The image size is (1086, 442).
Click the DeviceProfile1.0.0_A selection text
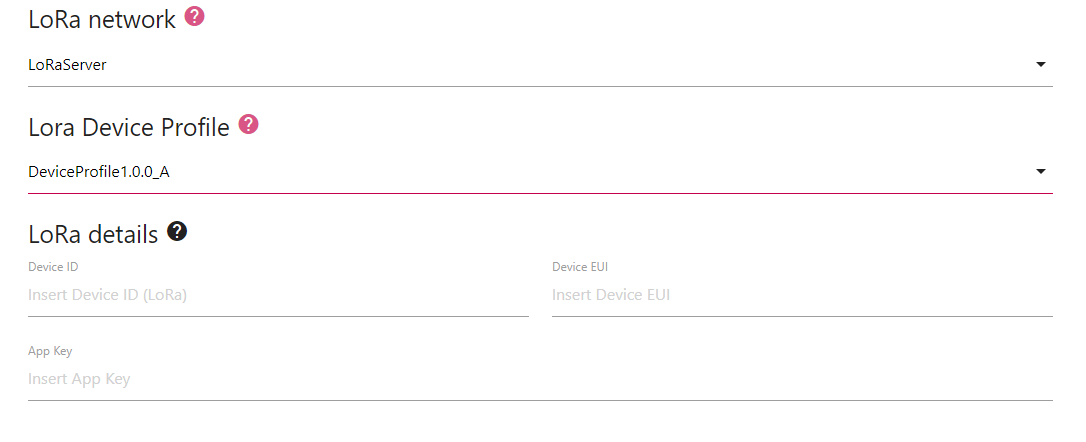point(99,172)
